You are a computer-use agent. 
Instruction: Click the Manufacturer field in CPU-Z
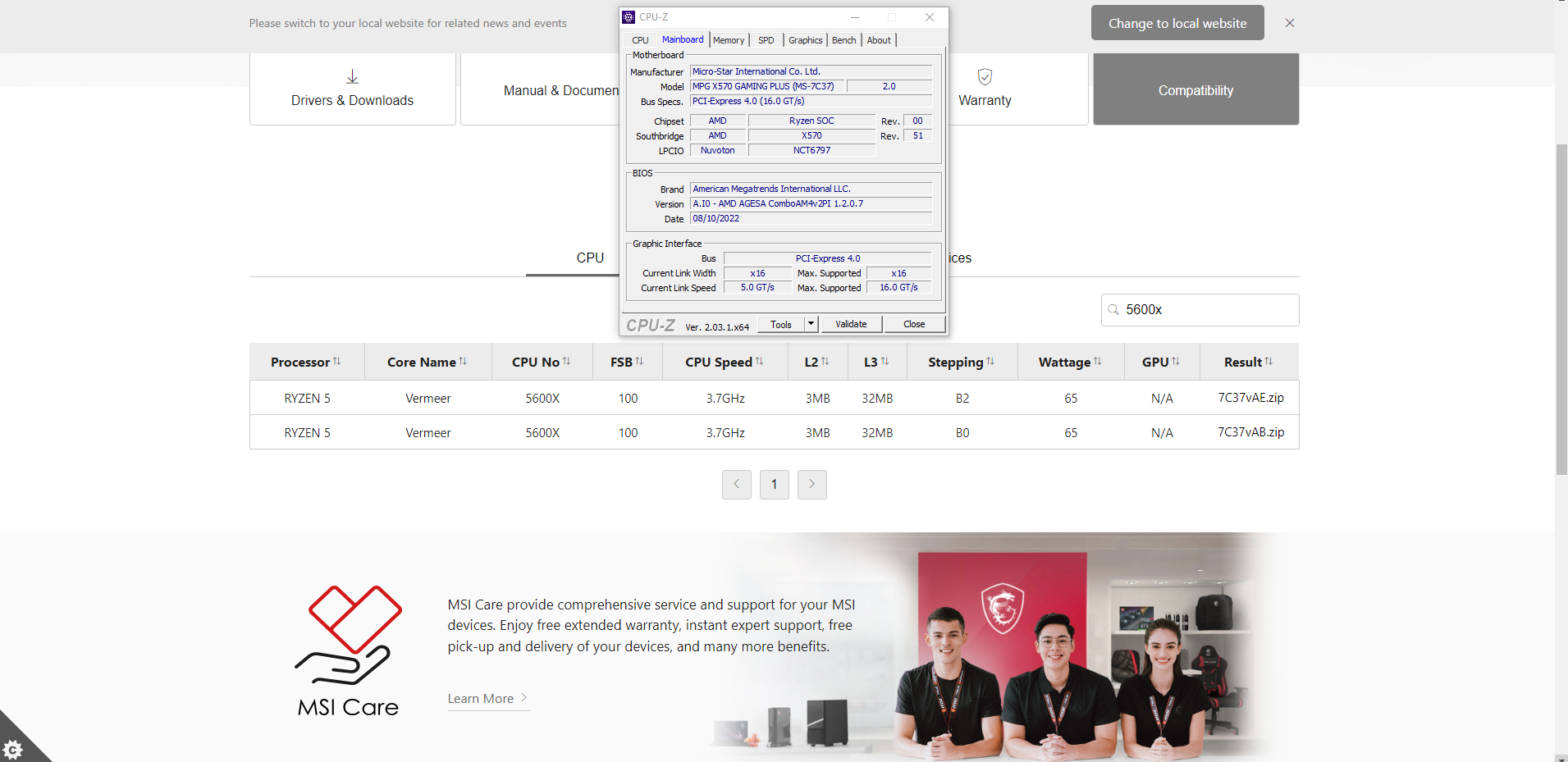point(811,71)
